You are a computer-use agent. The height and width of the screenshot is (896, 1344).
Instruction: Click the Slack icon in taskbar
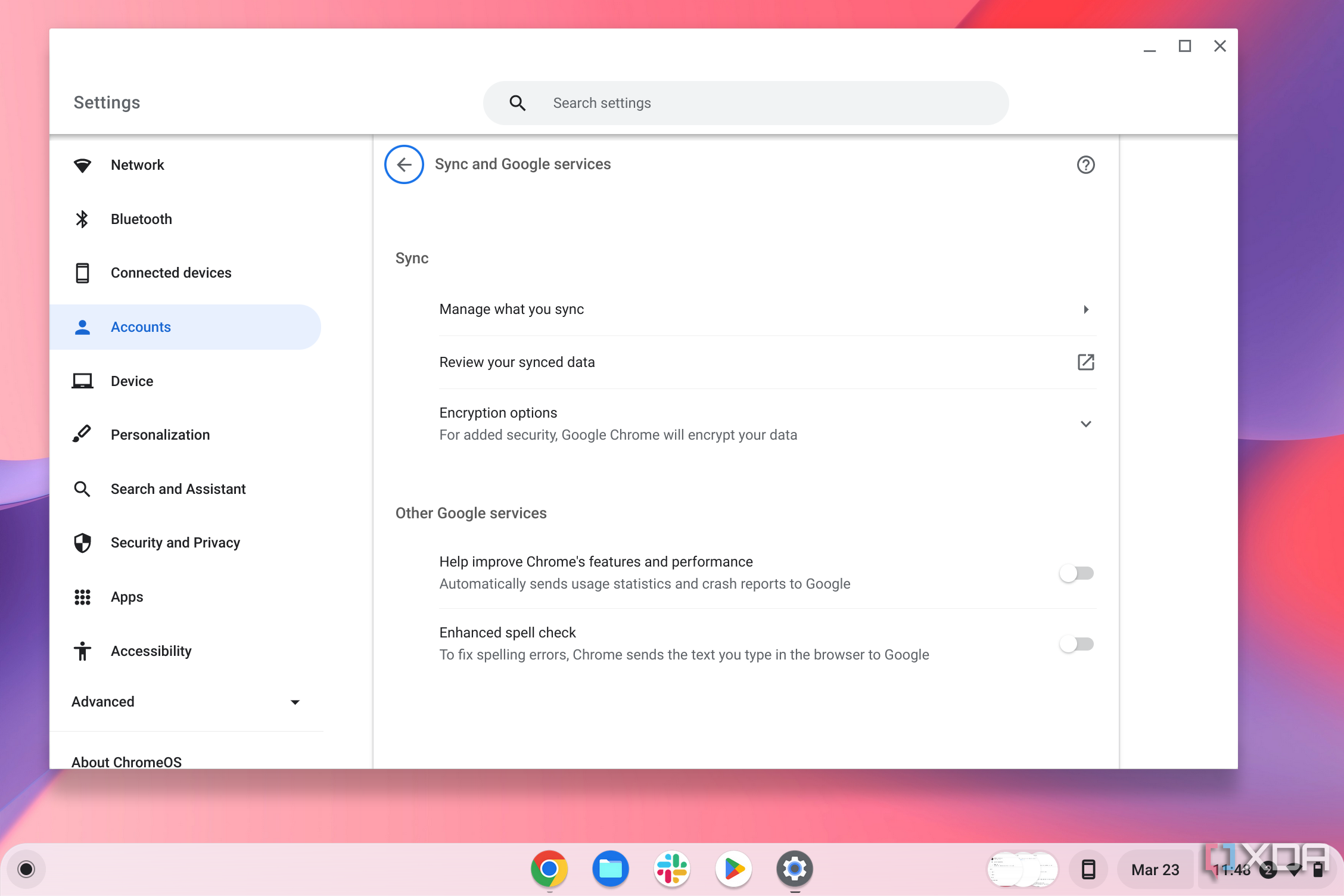tap(672, 868)
